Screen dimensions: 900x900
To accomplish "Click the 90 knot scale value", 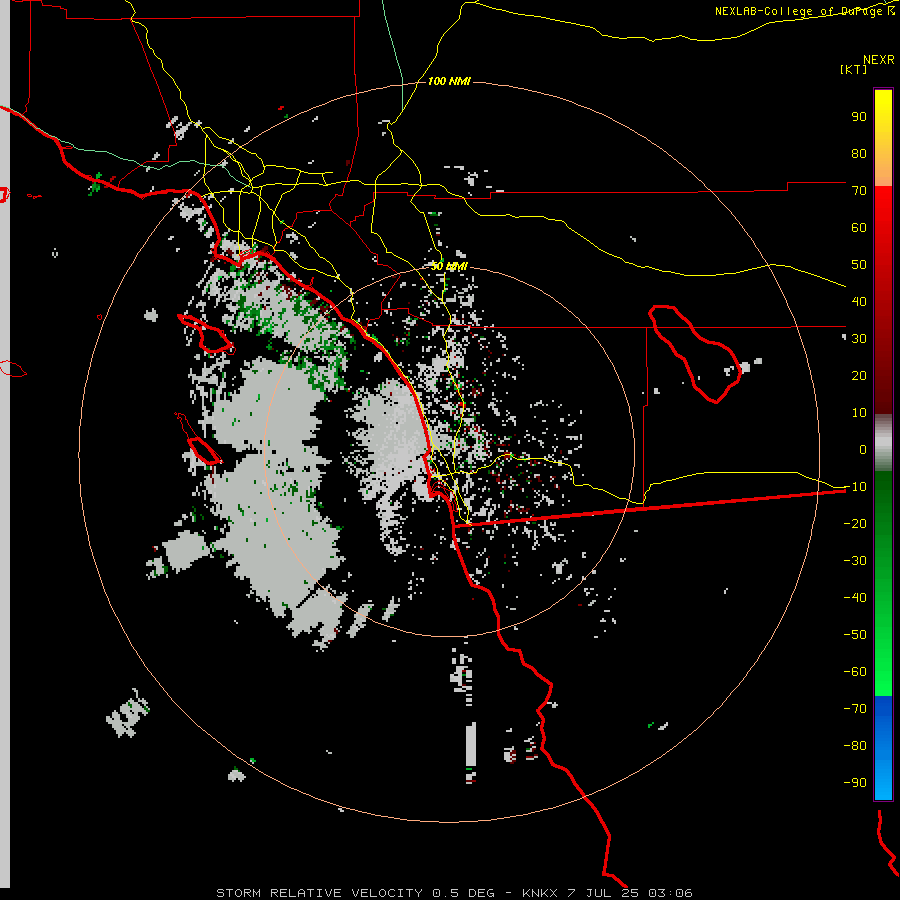I will coord(859,117).
